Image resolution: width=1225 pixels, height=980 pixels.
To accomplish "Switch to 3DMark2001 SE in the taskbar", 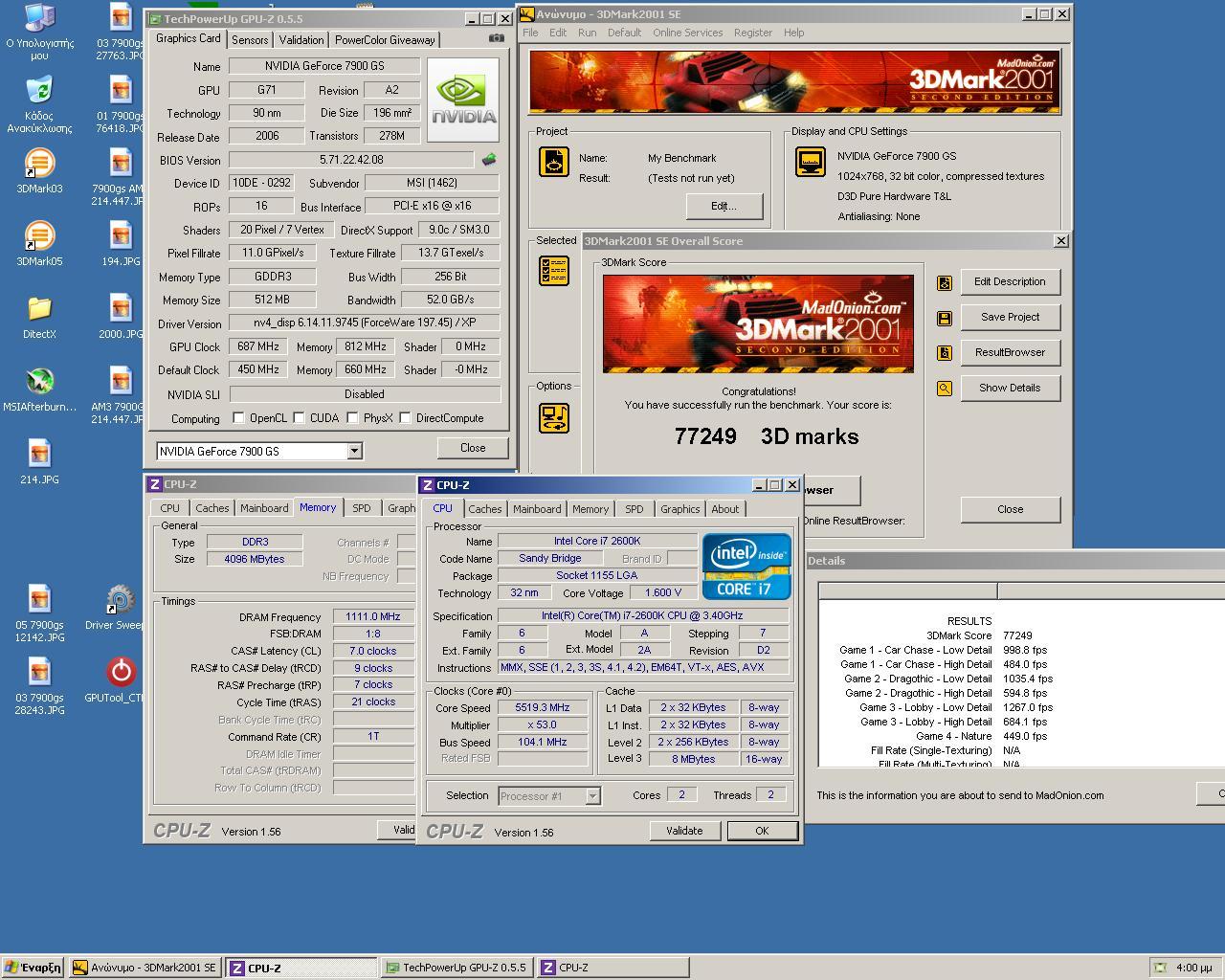I will click(x=145, y=968).
